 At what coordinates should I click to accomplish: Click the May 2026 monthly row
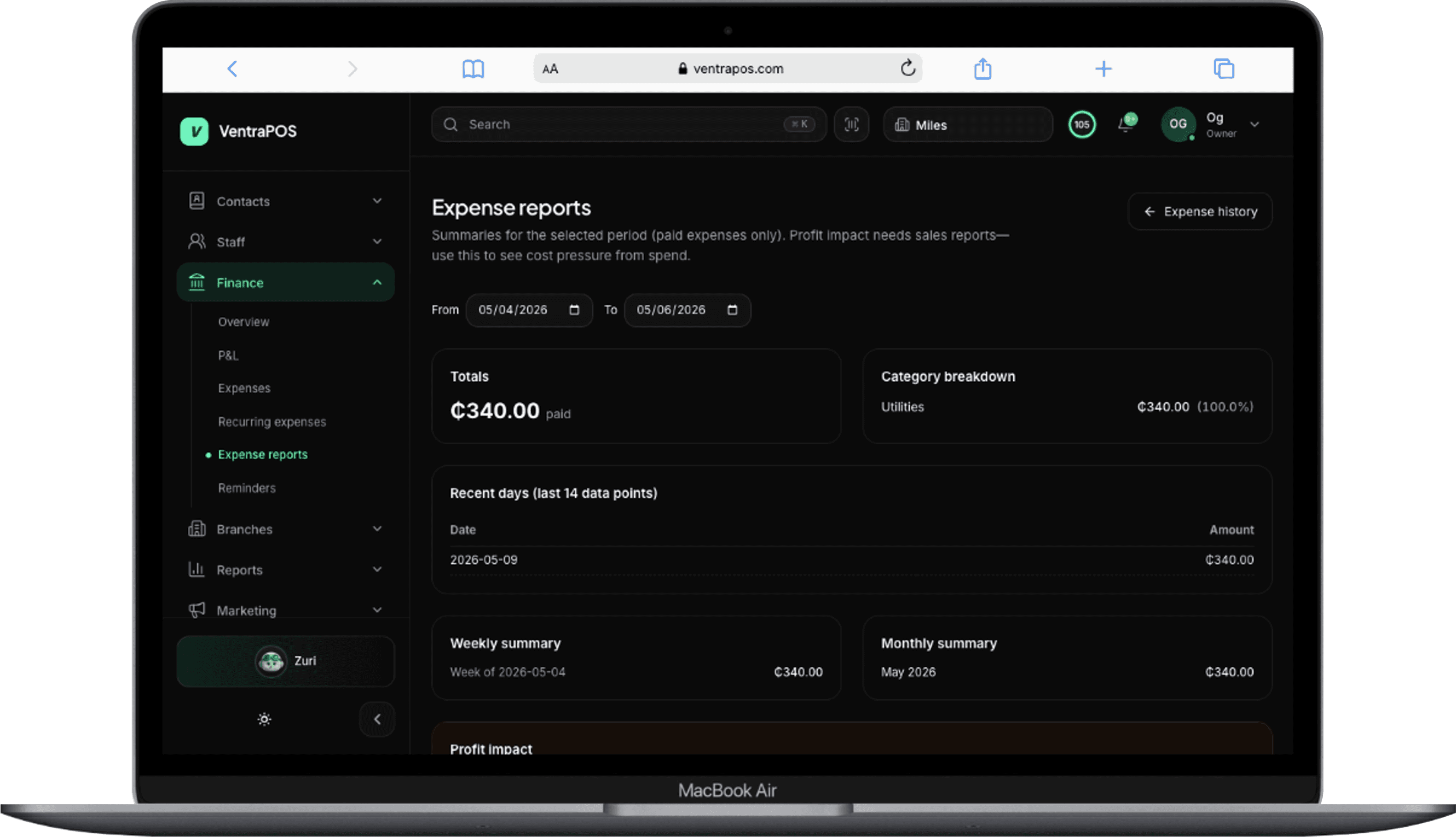click(x=1067, y=672)
